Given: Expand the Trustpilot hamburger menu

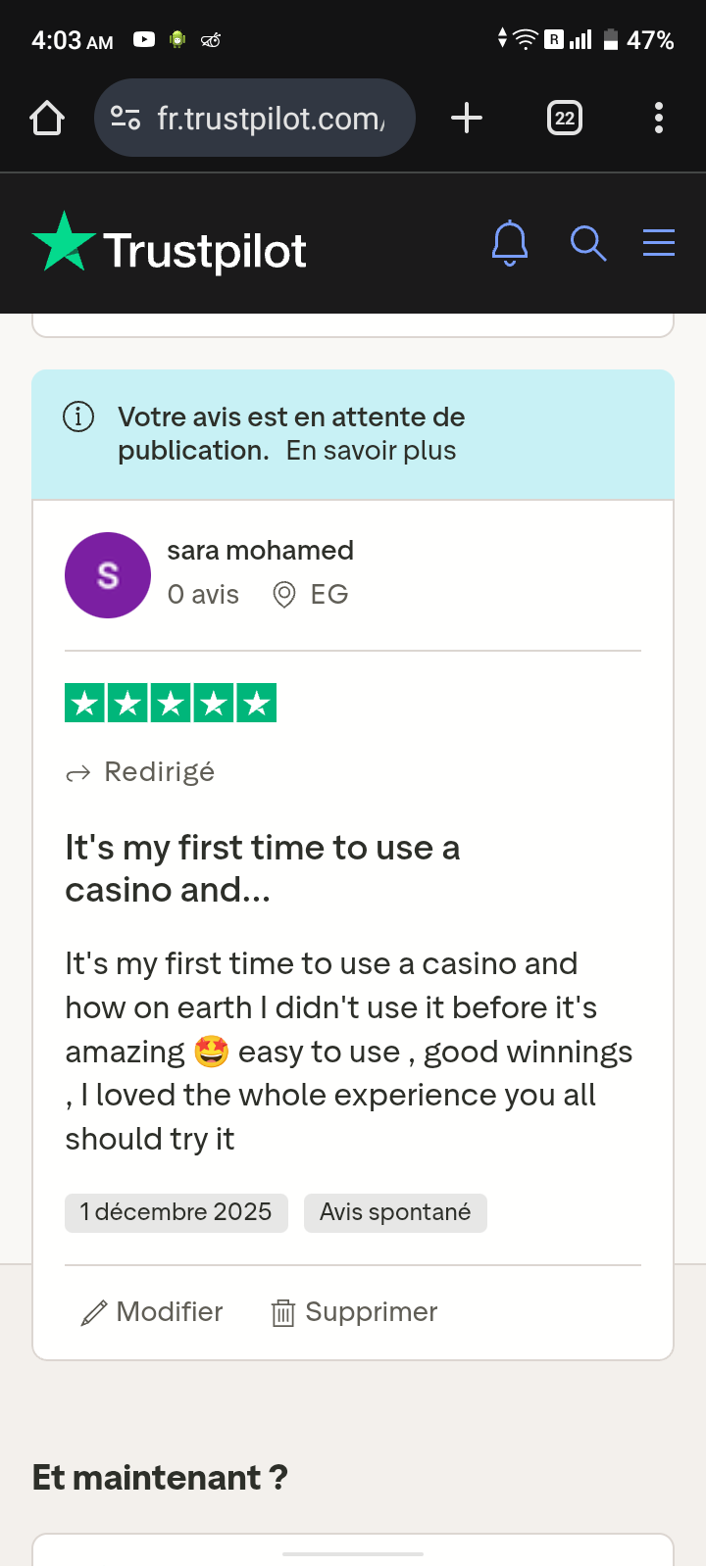Looking at the screenshot, I should 659,242.
